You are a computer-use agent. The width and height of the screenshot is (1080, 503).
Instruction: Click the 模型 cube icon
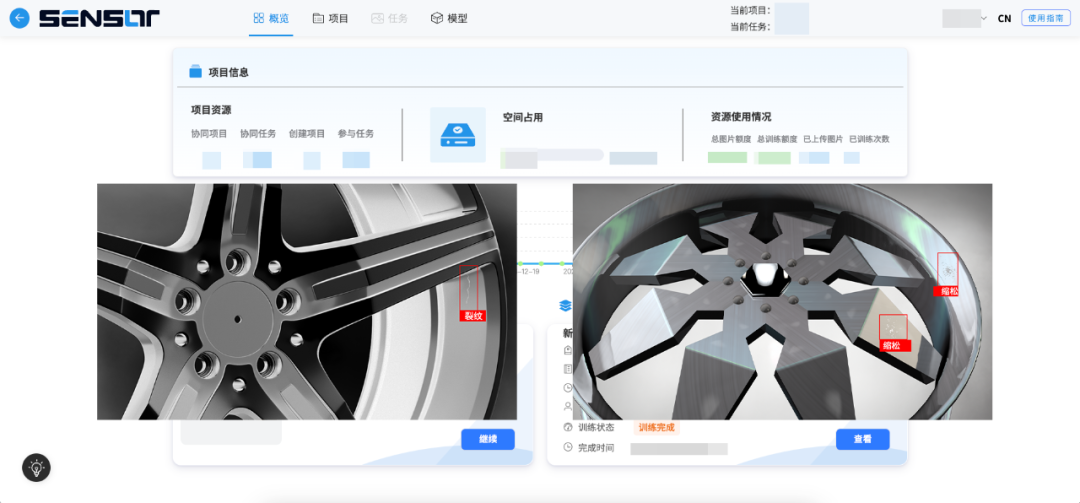tap(437, 19)
